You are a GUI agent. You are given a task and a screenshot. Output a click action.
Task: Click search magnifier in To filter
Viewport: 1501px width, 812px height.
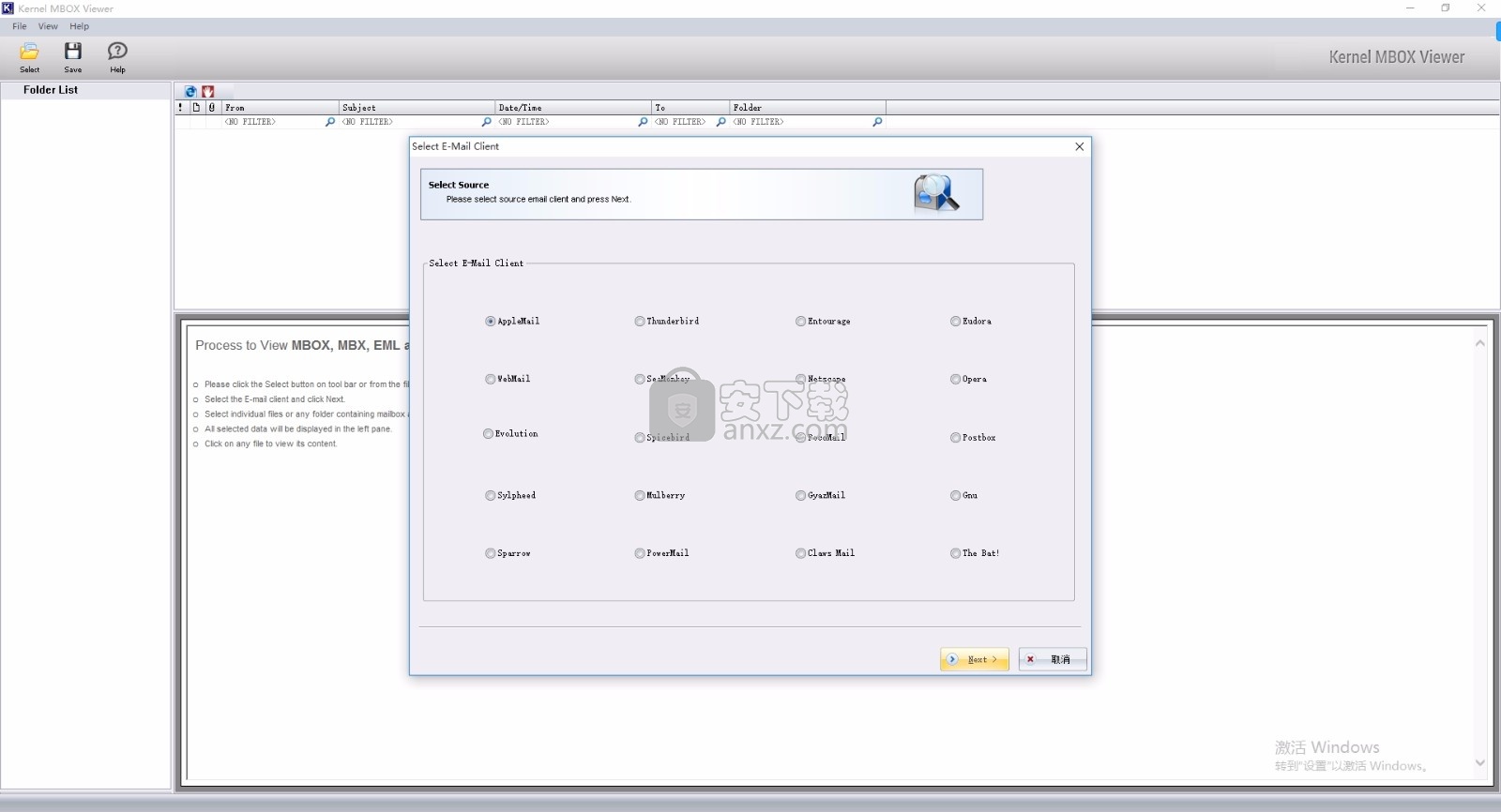click(x=720, y=122)
